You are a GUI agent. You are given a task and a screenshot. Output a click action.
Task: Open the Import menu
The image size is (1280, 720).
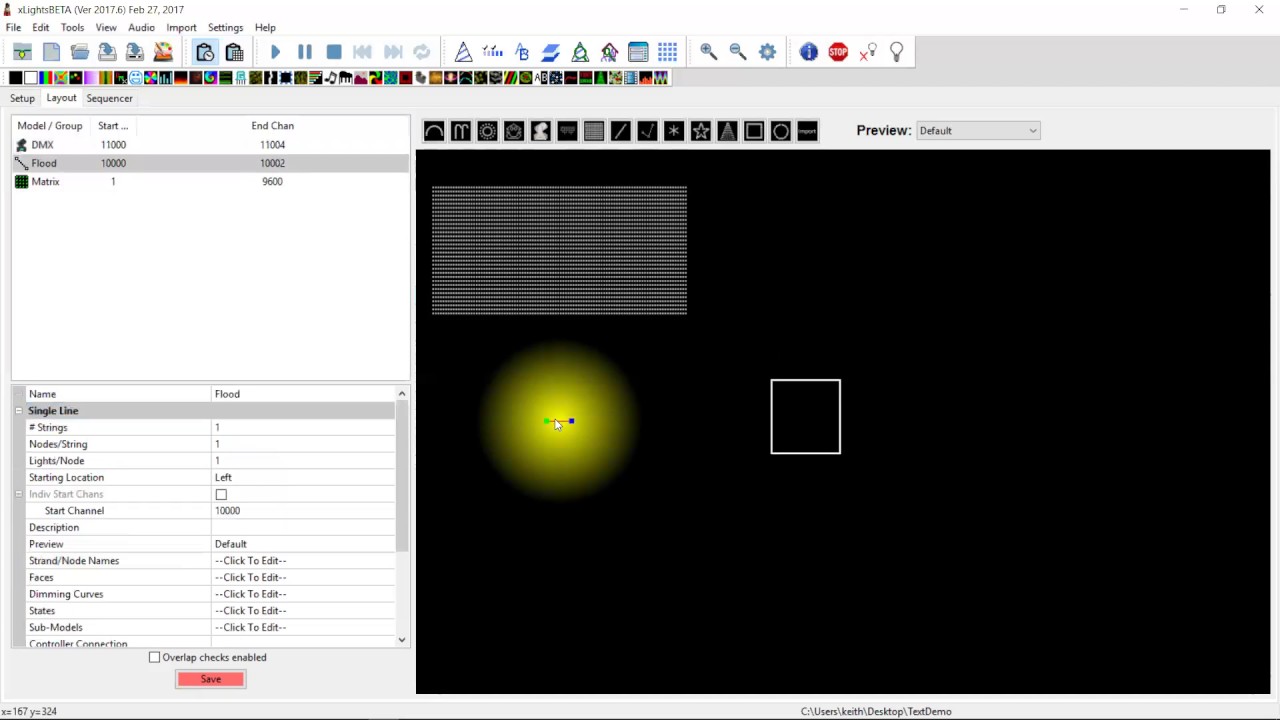181,28
